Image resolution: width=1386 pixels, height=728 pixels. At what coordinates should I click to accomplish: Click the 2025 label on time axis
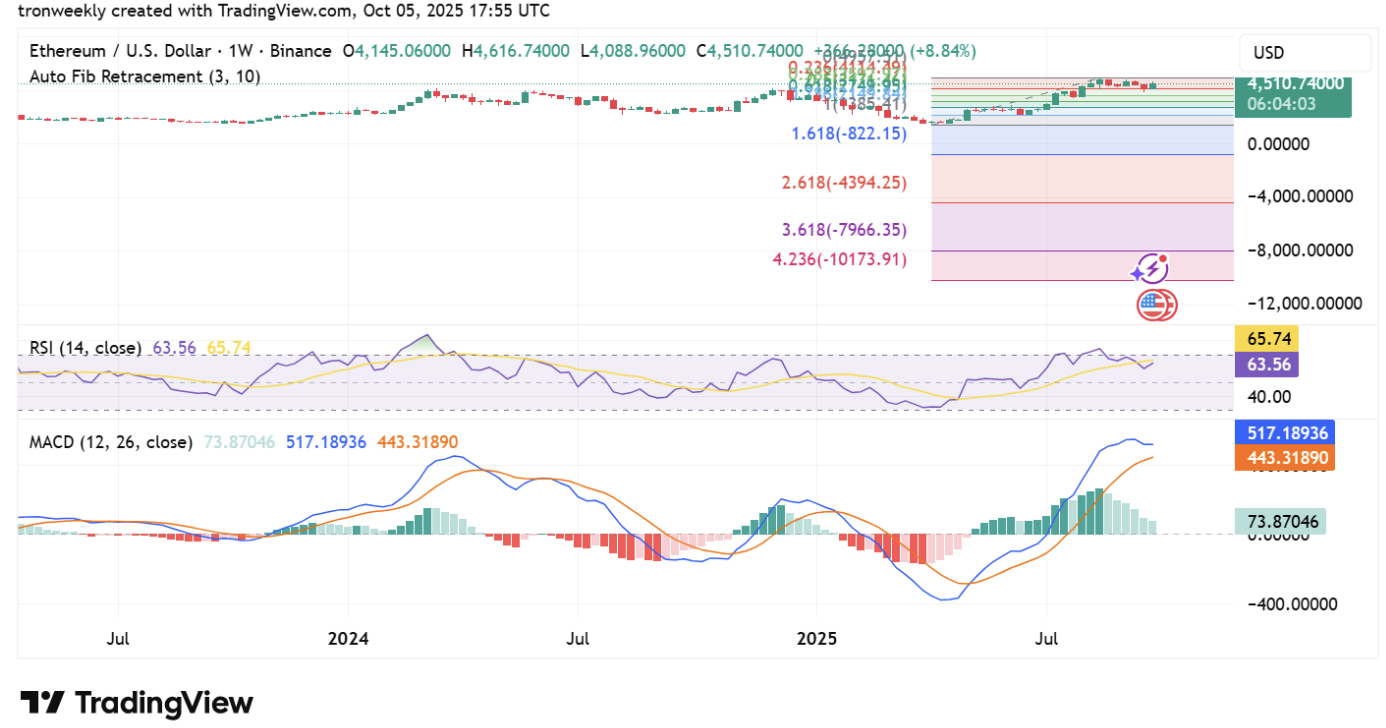[x=815, y=637]
